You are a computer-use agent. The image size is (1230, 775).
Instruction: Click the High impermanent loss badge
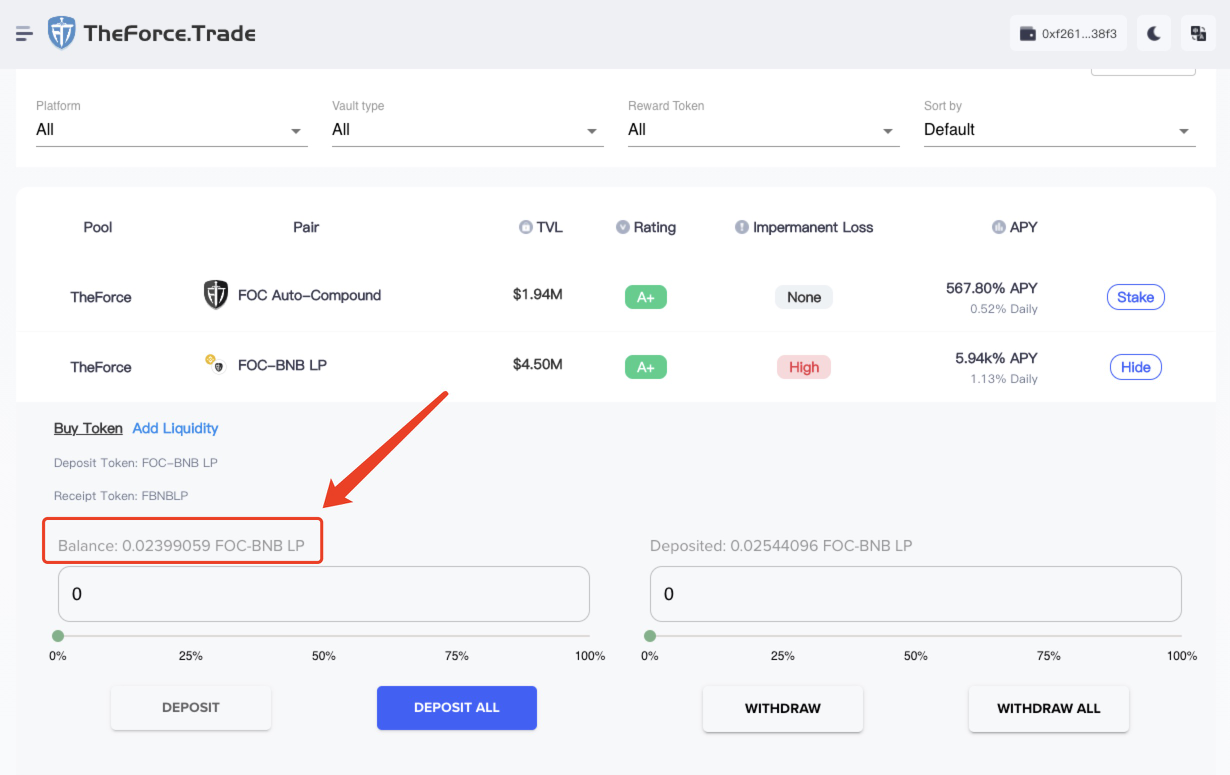pos(804,367)
